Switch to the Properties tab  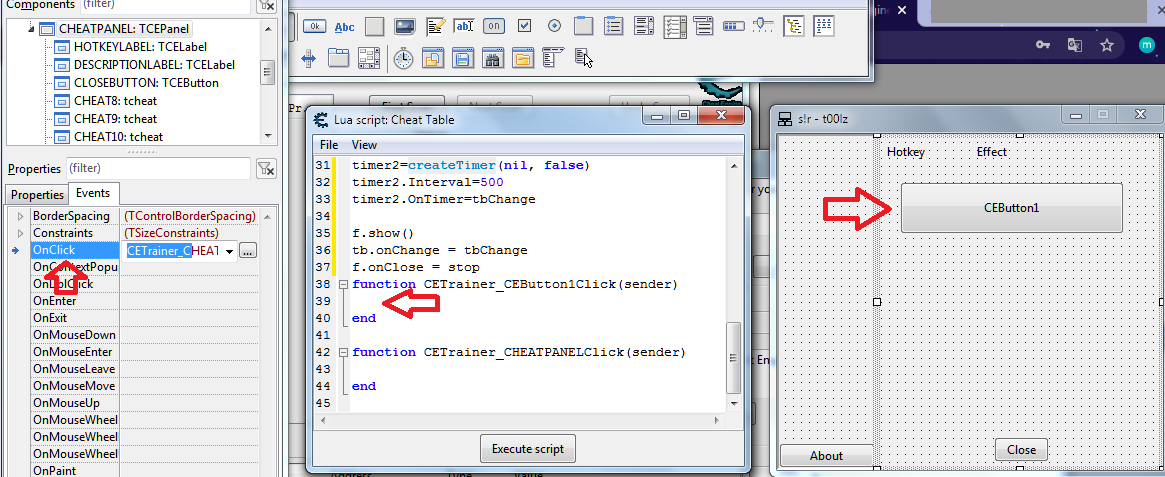pyautogui.click(x=37, y=194)
